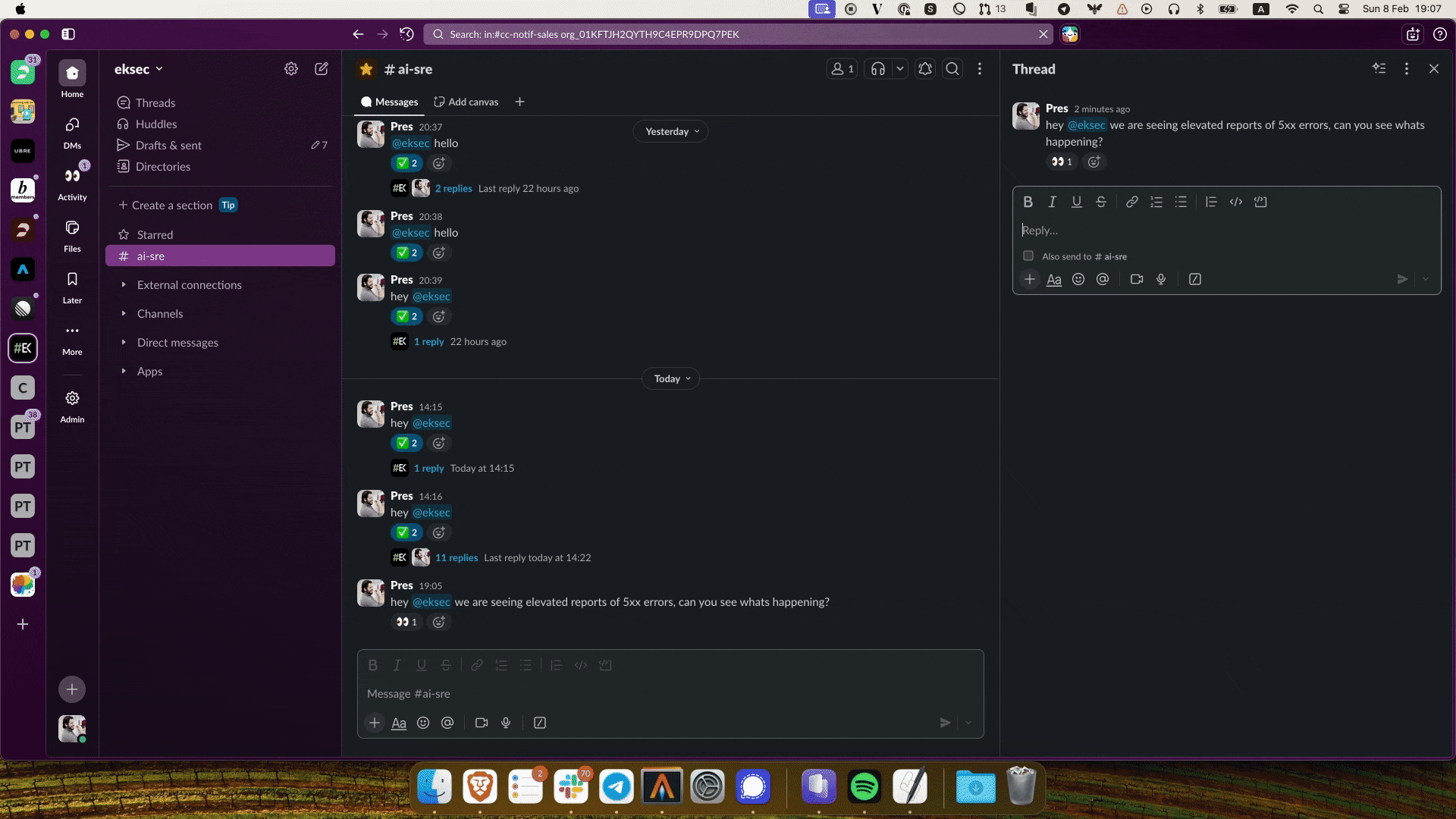Open the slash commands shortcut icon
Image resolution: width=1456 pixels, height=819 pixels.
pyautogui.click(x=540, y=723)
